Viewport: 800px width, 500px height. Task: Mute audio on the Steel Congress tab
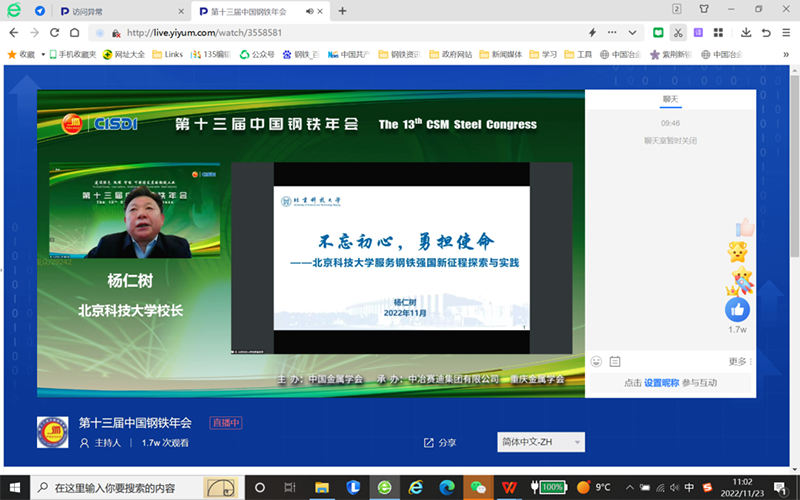309,11
